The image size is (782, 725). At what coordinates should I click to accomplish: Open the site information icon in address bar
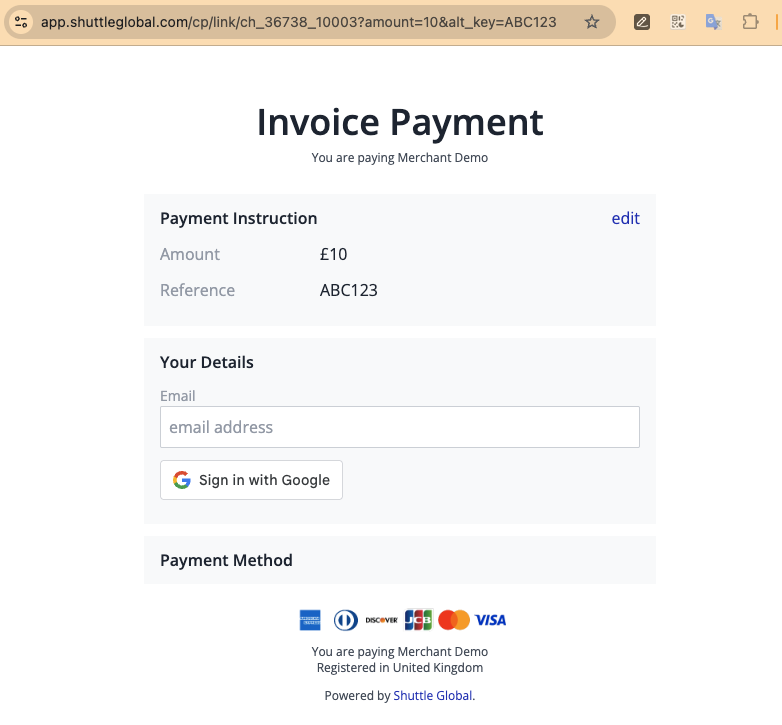(21, 22)
